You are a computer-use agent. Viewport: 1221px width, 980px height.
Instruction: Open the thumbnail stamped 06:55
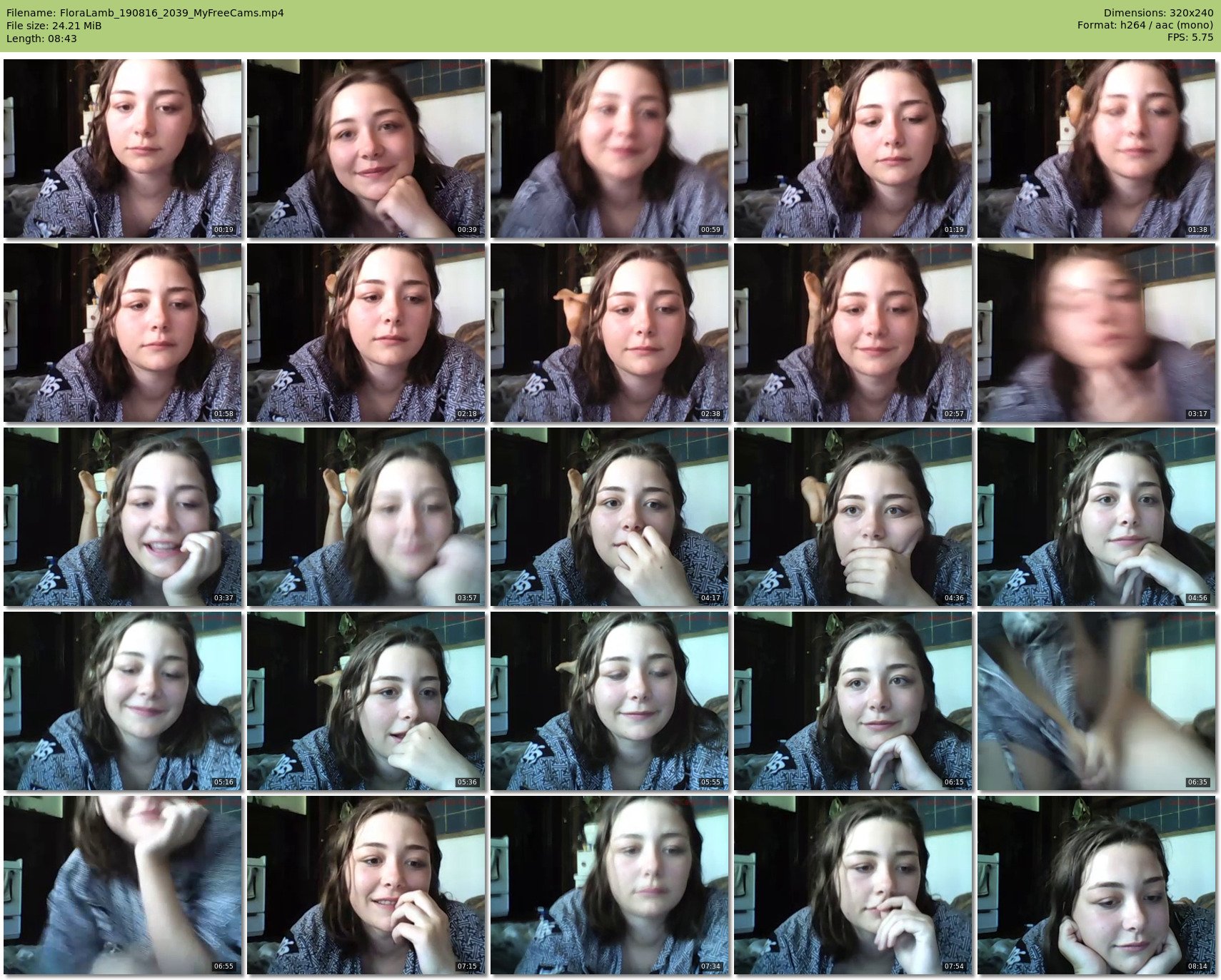122,885
